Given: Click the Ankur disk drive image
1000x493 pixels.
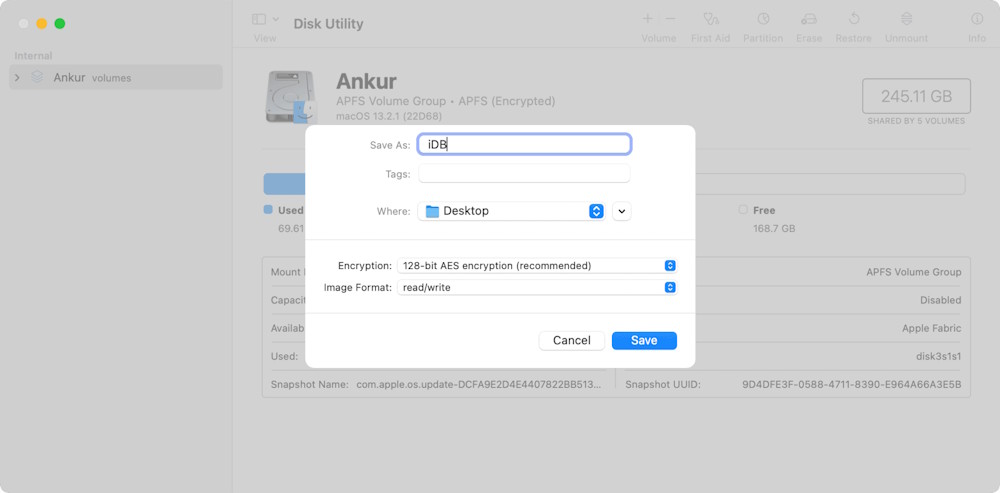Looking at the screenshot, I should tap(291, 96).
